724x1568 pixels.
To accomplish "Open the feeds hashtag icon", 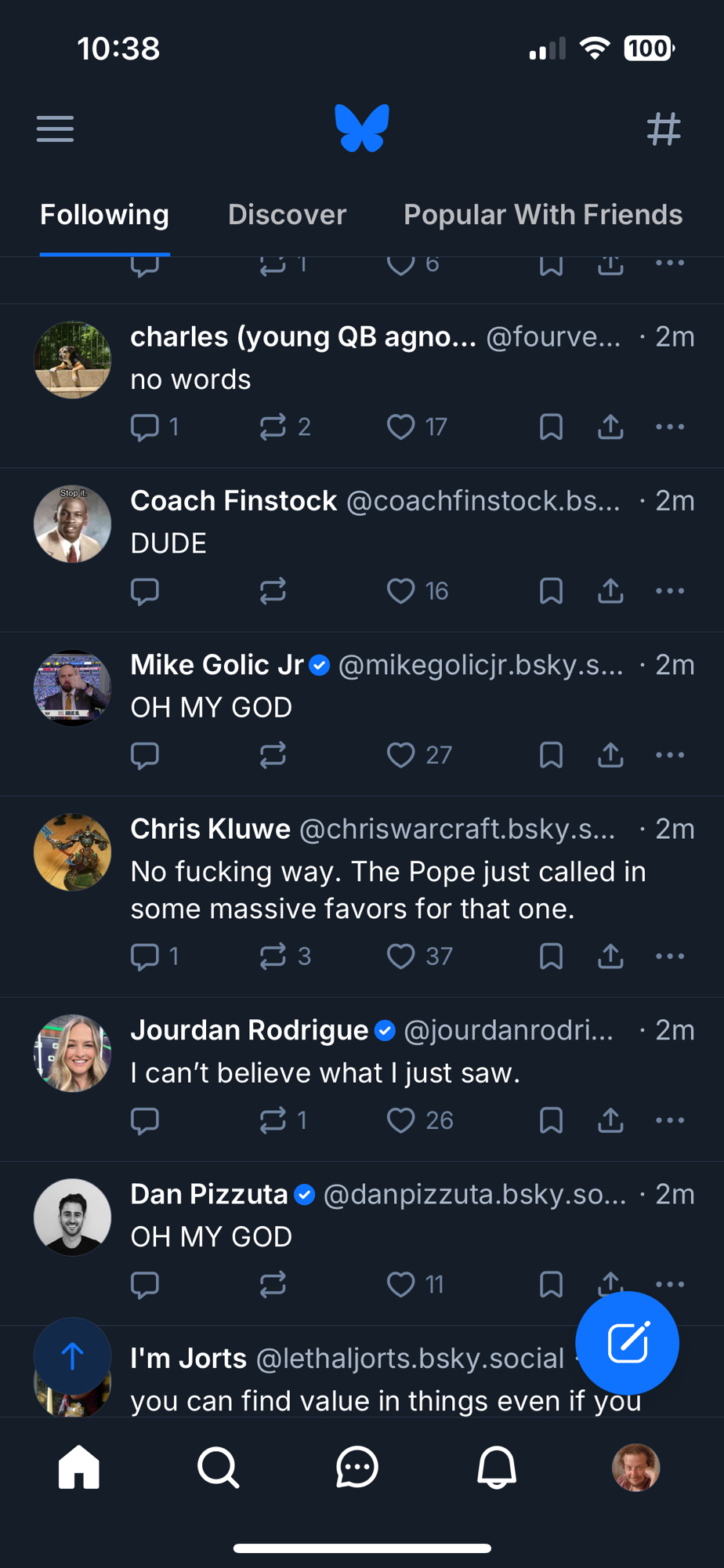I will [664, 129].
